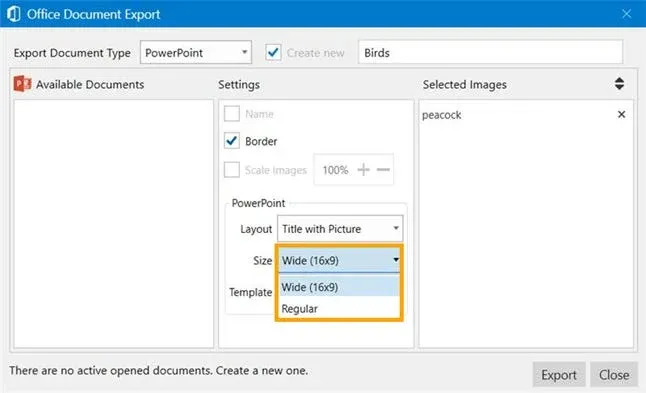Viewport: 646px width, 393px height.
Task: Click the Available Documents heading
Action: click(90, 84)
